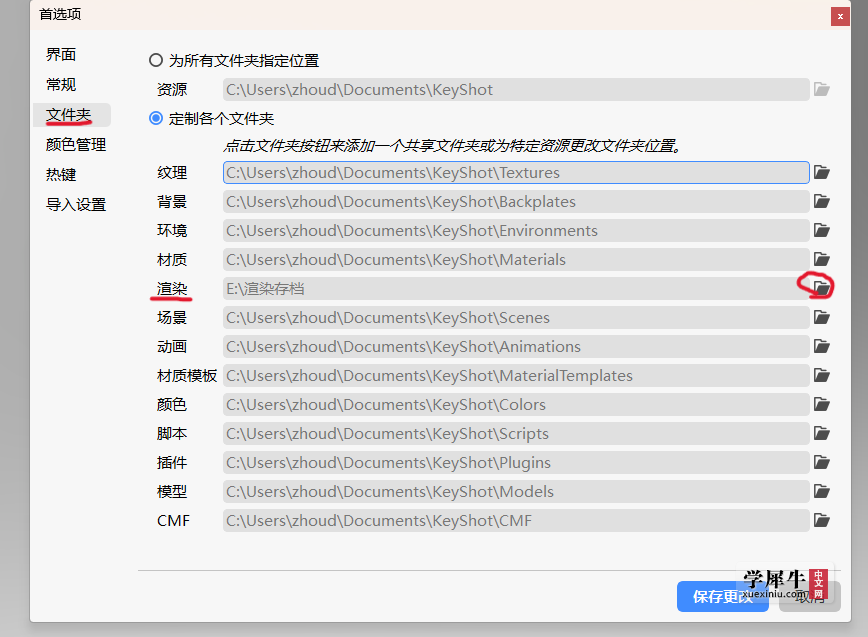Click the 资源 KeyShot path field
Image resolution: width=868 pixels, height=637 pixels.
[x=516, y=89]
